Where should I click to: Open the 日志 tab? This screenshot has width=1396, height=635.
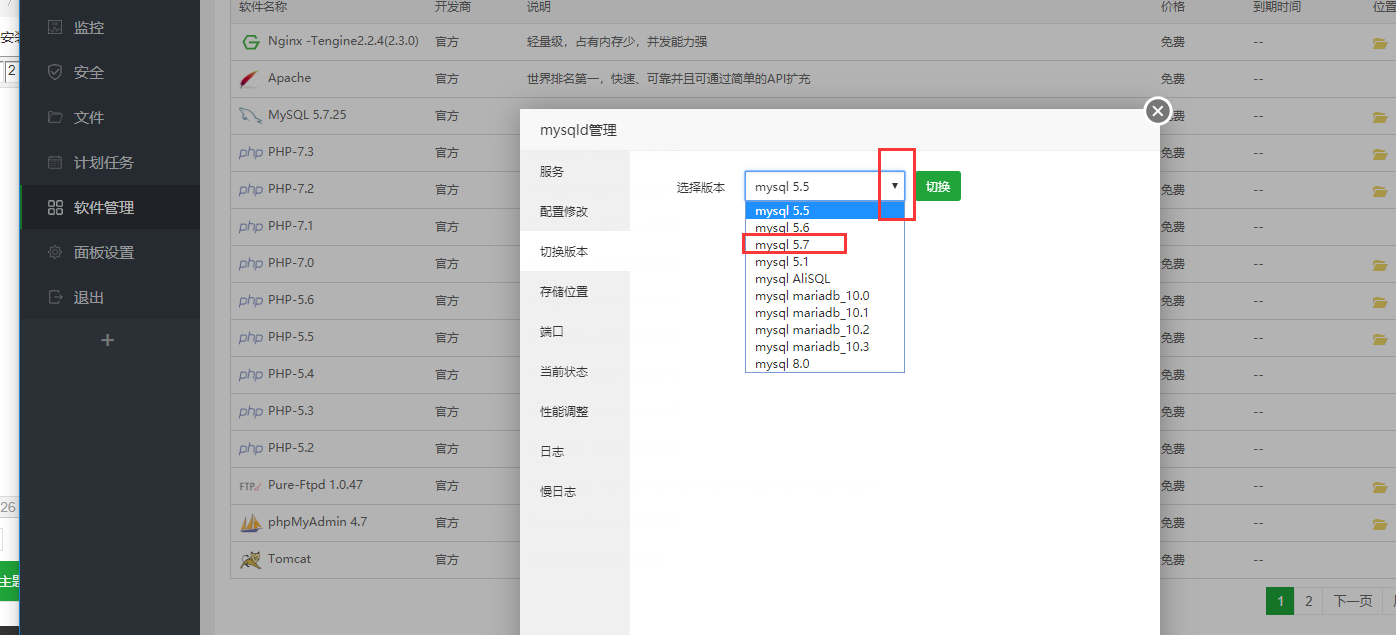pyautogui.click(x=575, y=452)
